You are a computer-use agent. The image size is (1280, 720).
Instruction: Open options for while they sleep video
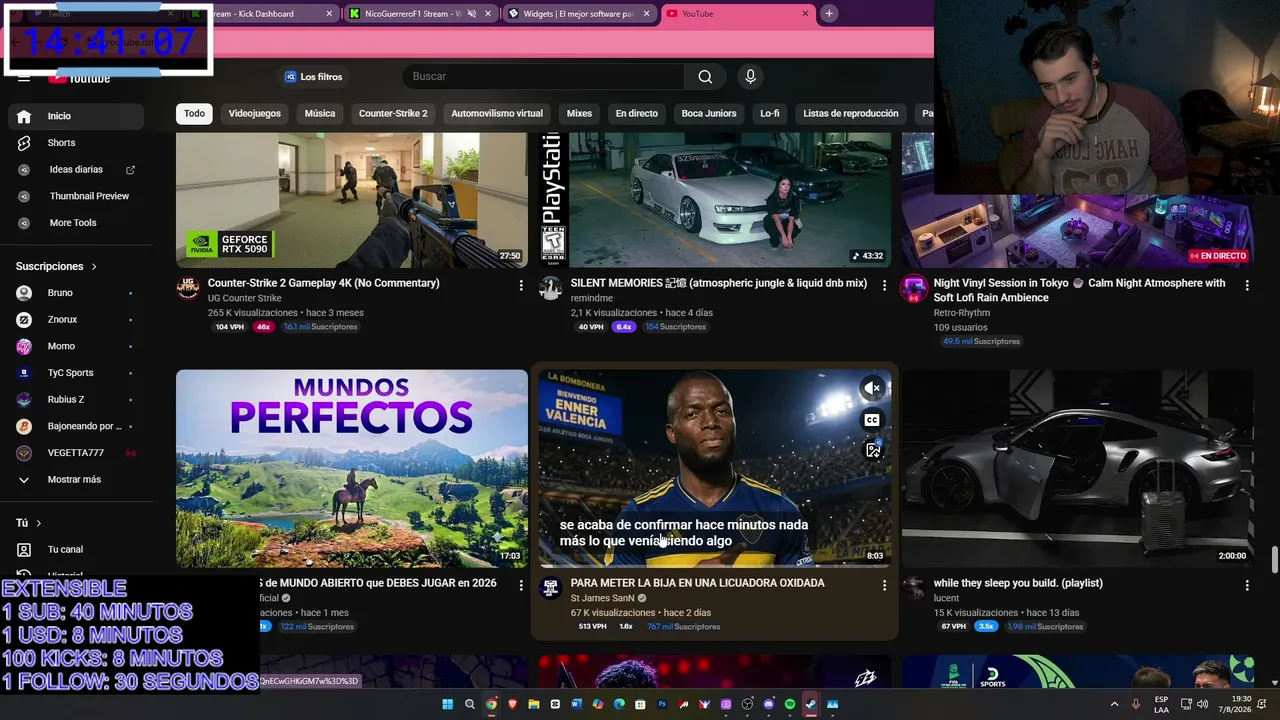click(1246, 585)
